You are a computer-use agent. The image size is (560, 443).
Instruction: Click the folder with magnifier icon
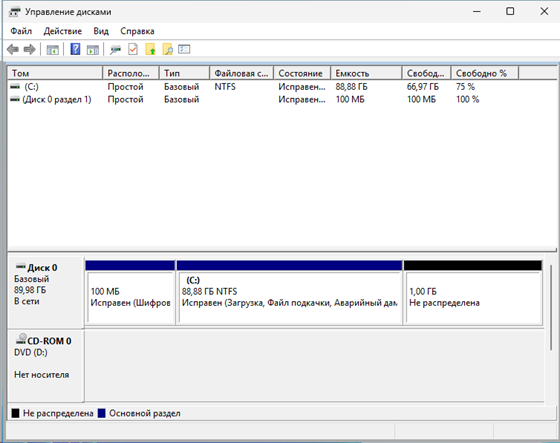pyautogui.click(x=168, y=49)
